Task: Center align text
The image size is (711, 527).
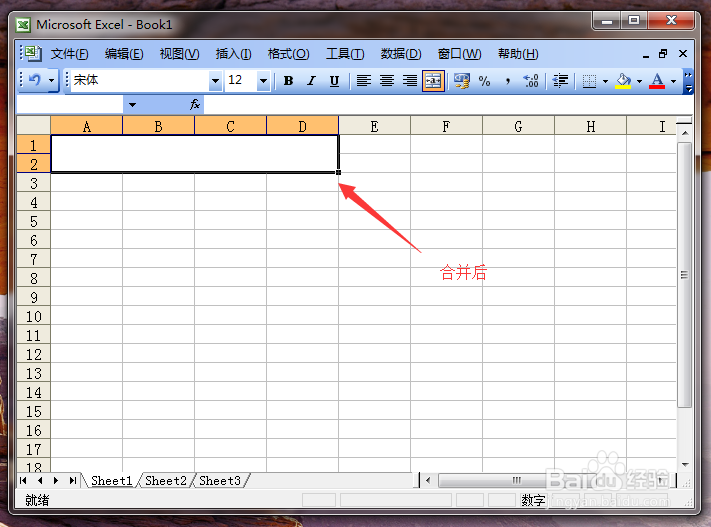Action: point(387,81)
